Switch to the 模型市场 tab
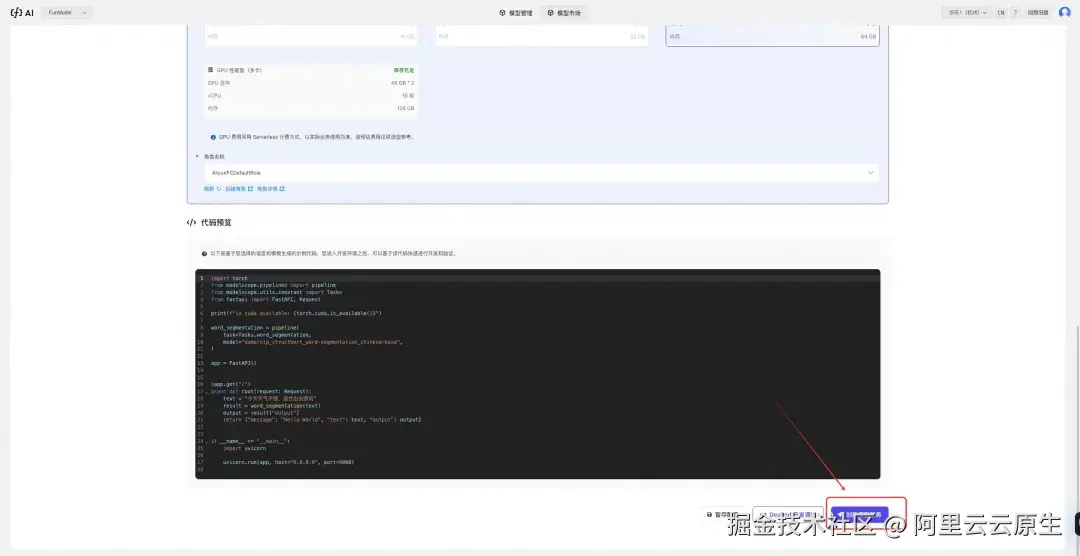The height and width of the screenshot is (556, 1080). (564, 13)
